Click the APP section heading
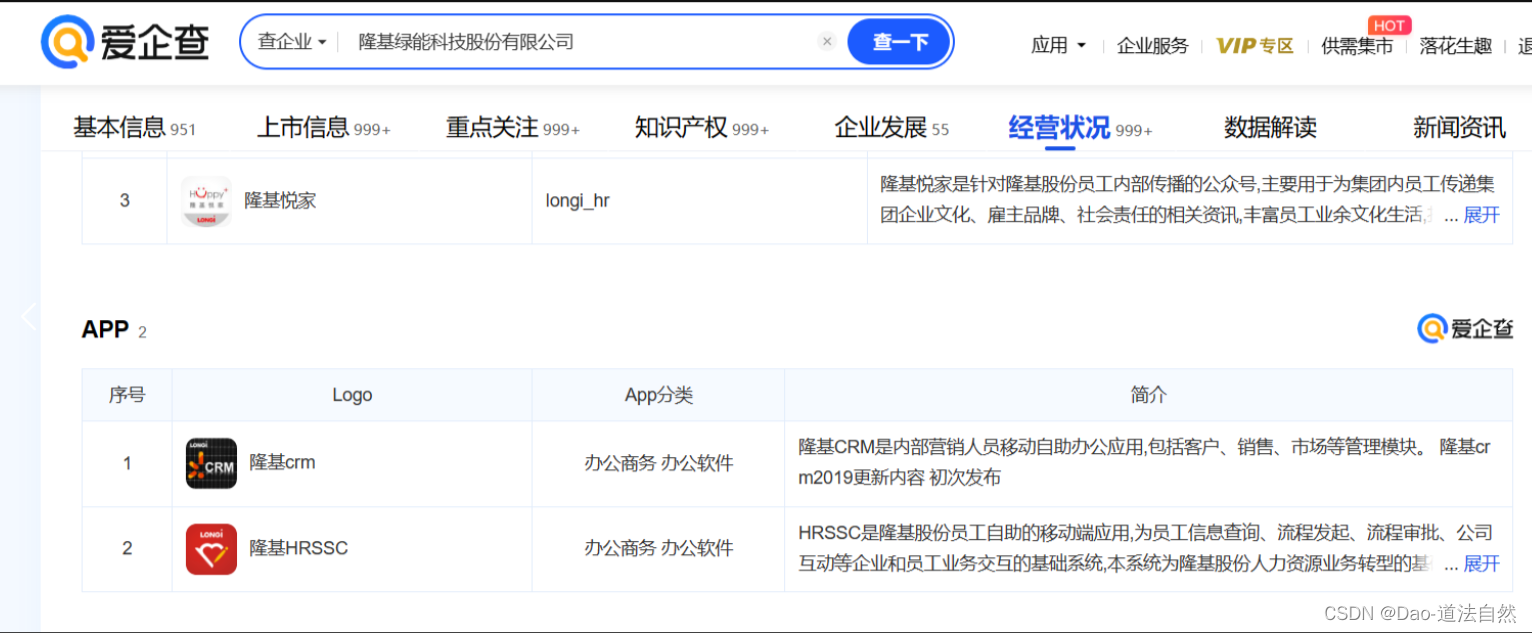Screen dimensions: 1532x633 [105, 330]
